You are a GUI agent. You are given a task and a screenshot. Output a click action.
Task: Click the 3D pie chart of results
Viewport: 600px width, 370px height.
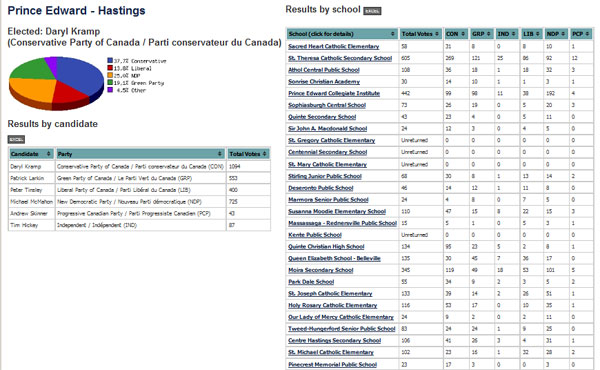[56, 83]
